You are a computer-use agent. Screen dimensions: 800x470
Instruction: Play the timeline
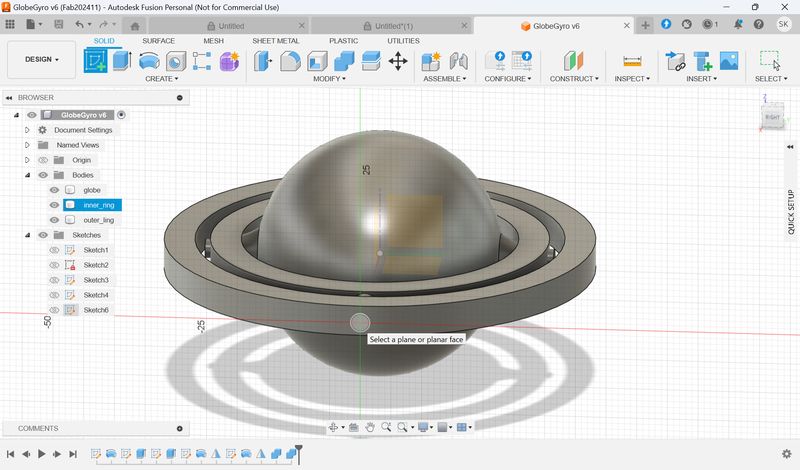41,454
